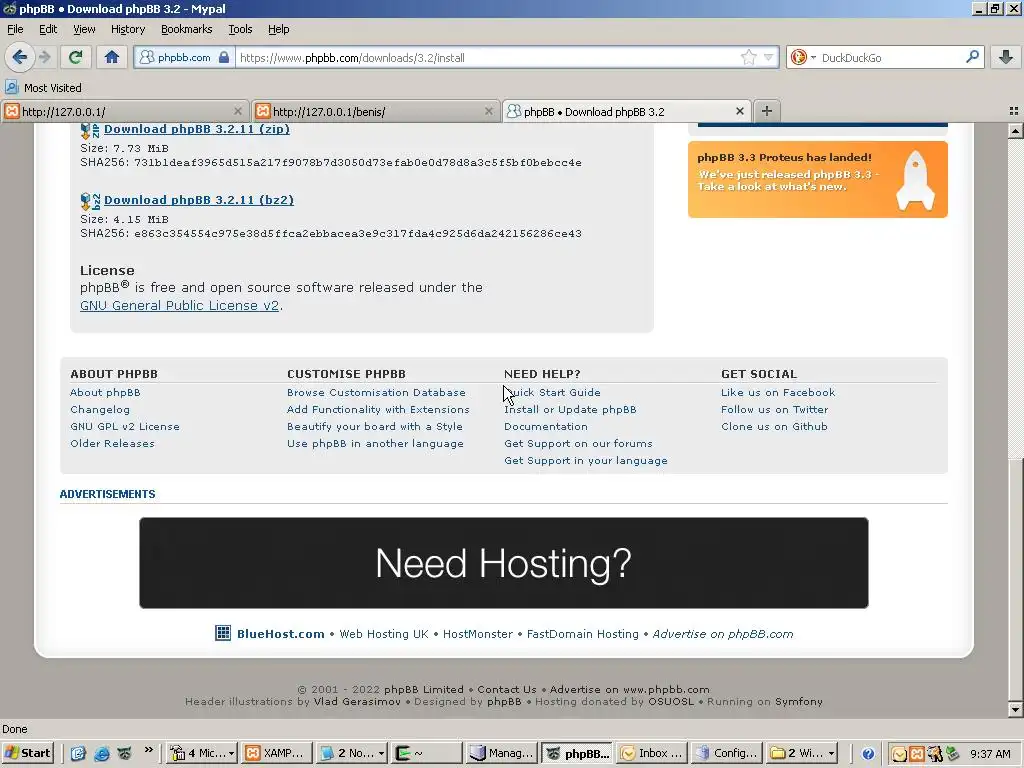
Task: Open the View menu
Action: click(84, 29)
